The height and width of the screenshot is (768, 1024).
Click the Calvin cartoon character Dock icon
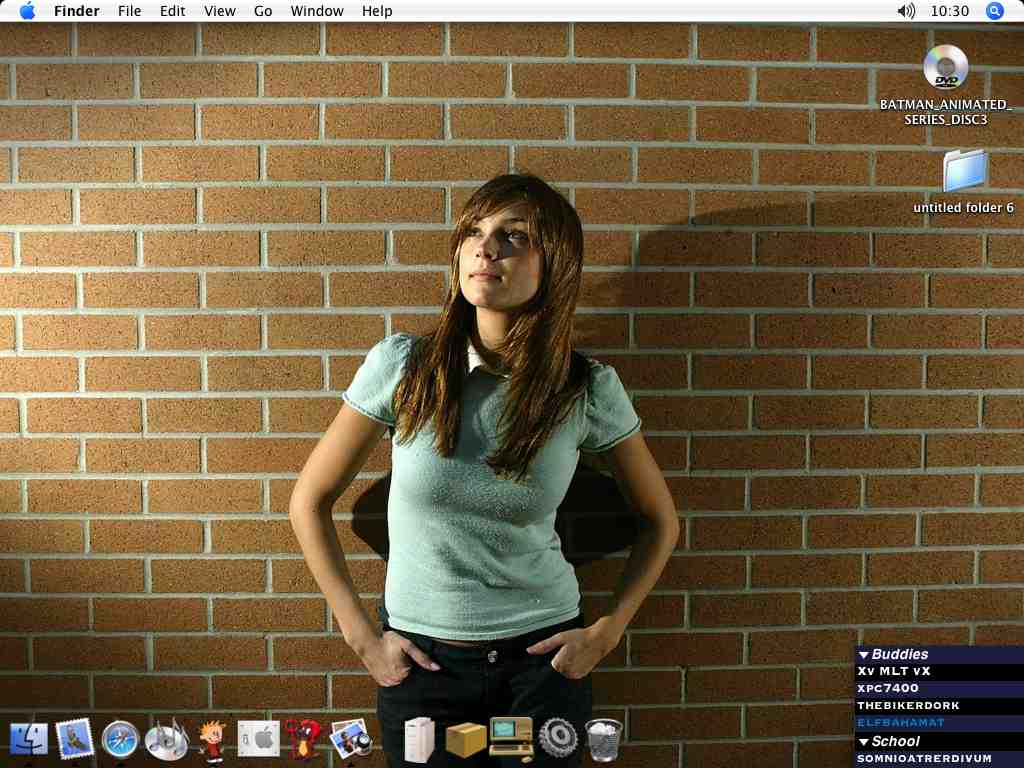212,741
